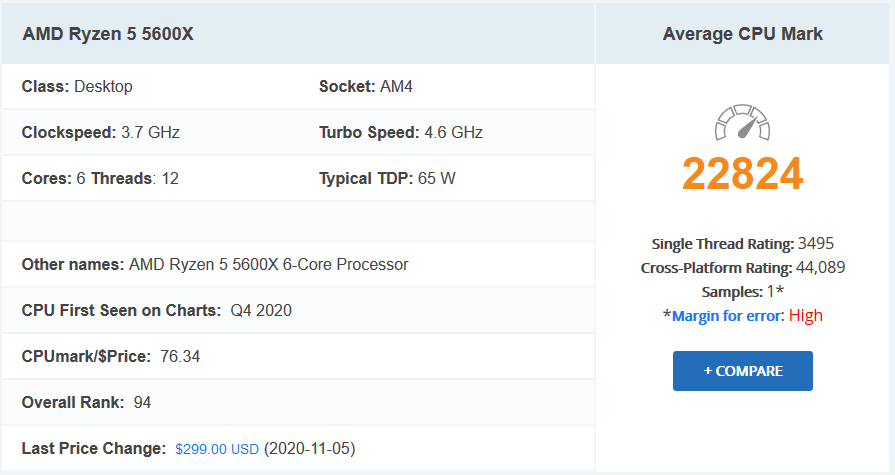This screenshot has width=895, height=475.
Task: Click the Turbo Speed 4.6 GHz entry
Action: [401, 132]
